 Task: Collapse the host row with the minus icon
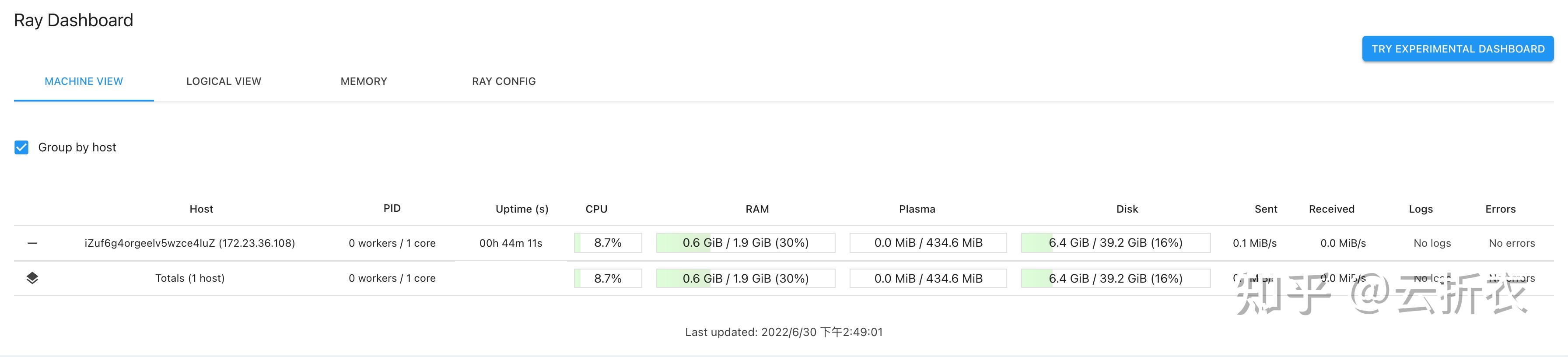pyautogui.click(x=32, y=243)
